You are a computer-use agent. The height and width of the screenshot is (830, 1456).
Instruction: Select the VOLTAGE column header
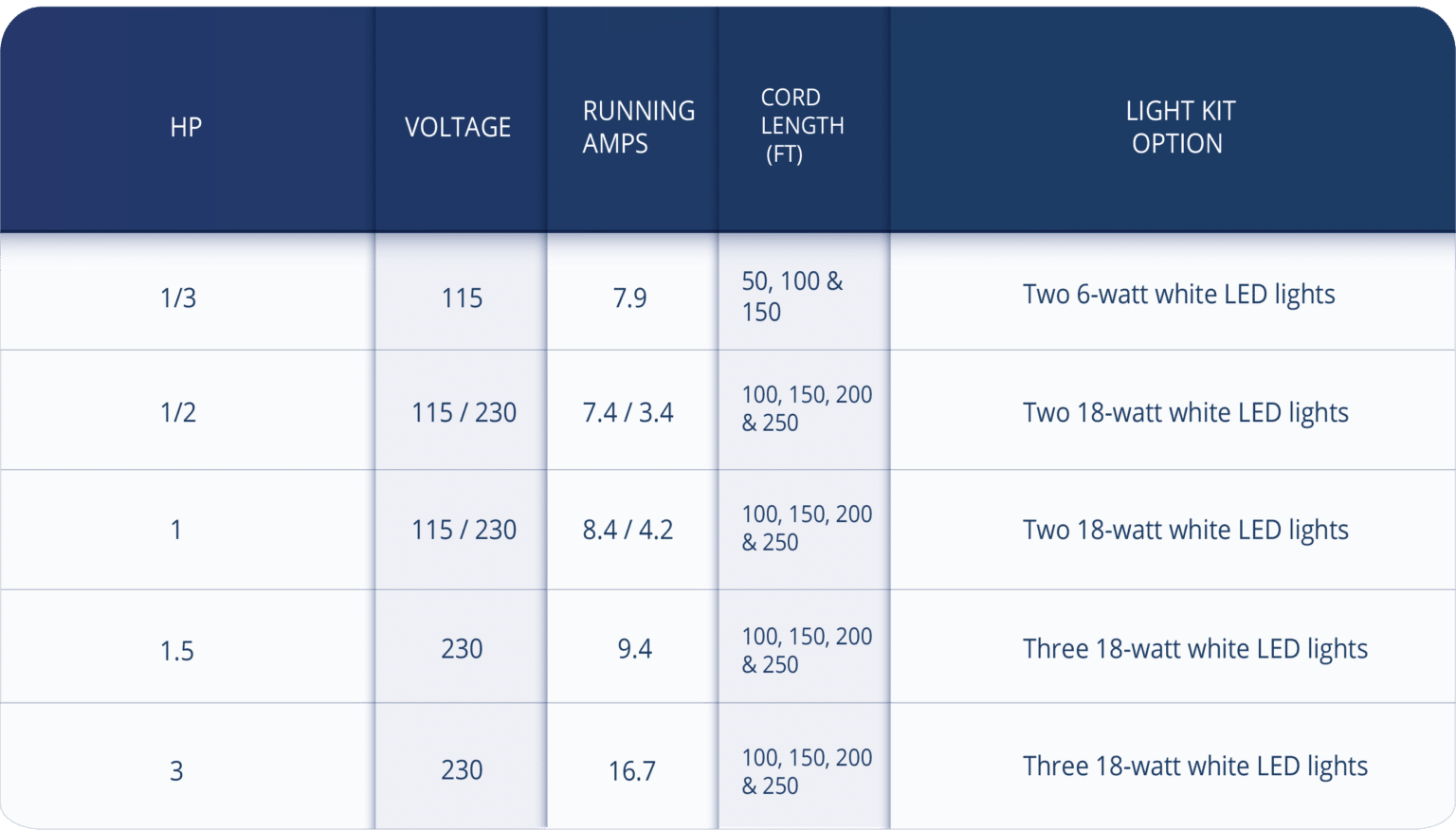[x=458, y=127]
